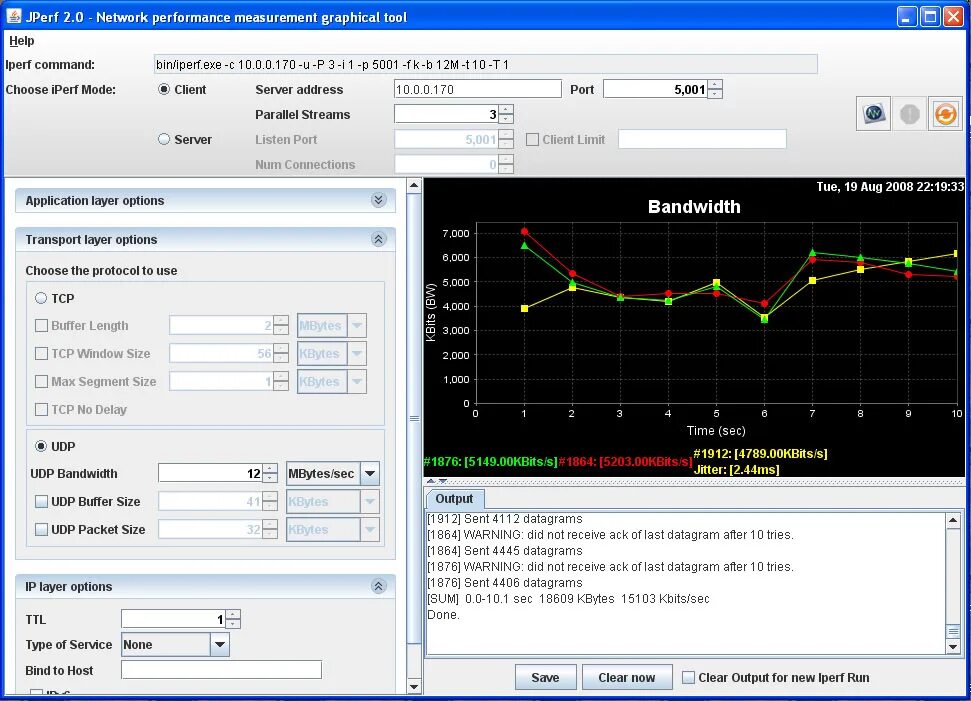This screenshot has width=971, height=701.
Task: Click the stop iPerf icon
Action: tap(909, 113)
